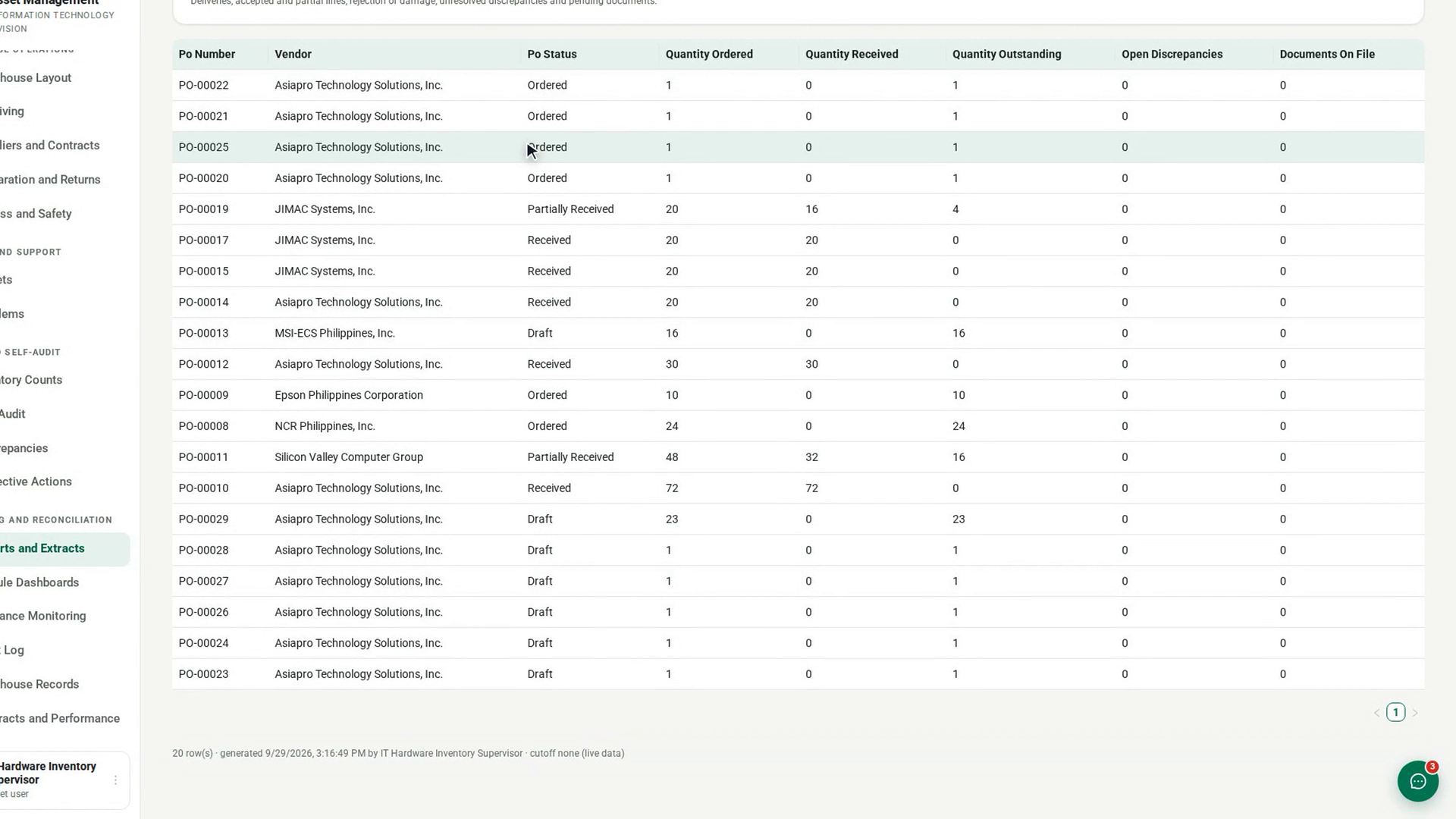Open Compliance Monitoring in sidebar
The width and height of the screenshot is (1456, 819).
pyautogui.click(x=43, y=616)
